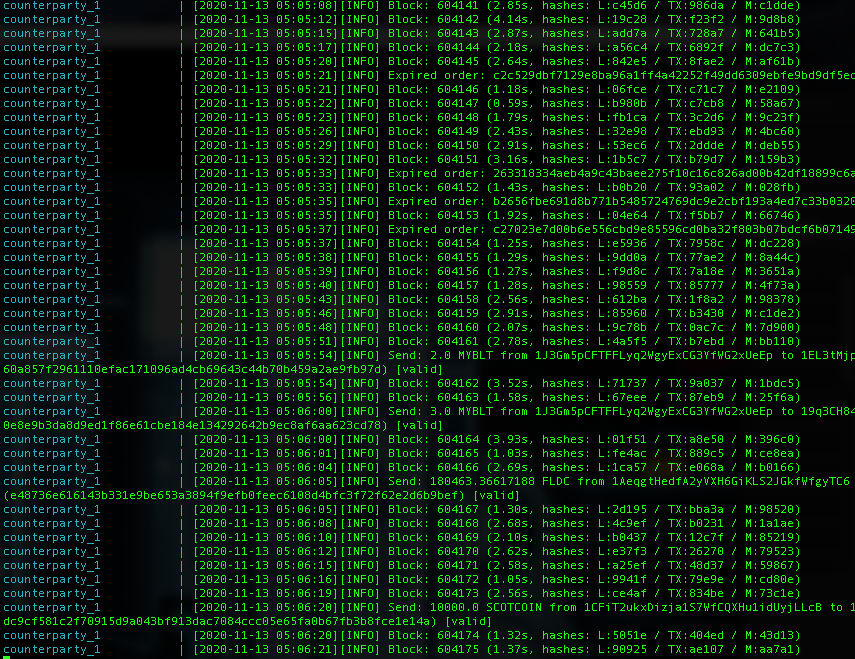Select the Send: 180463.36617188 FLDC amount
Image resolution: width=855 pixels, height=659 pixels.
pyautogui.click(x=482, y=481)
